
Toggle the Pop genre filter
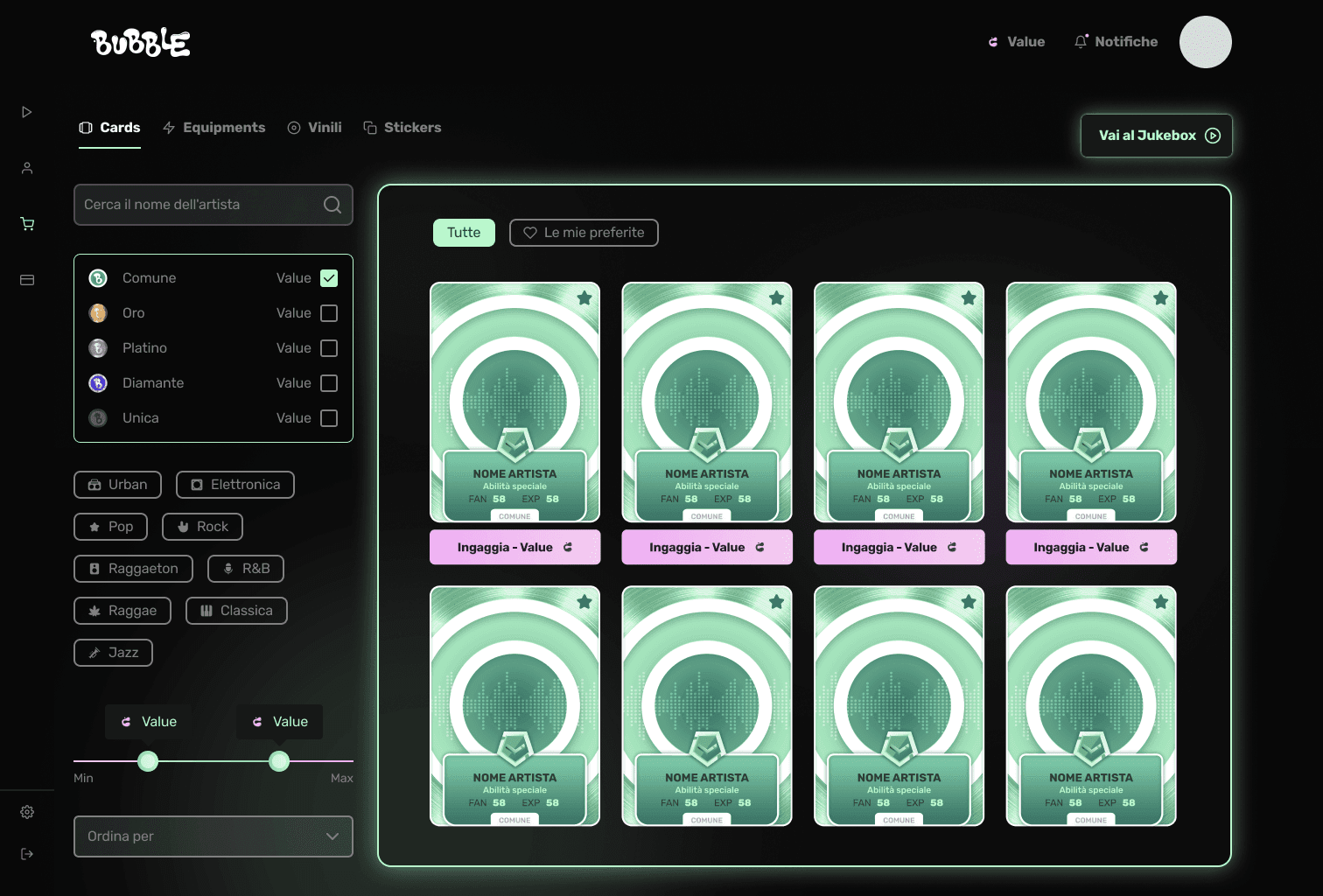110,527
